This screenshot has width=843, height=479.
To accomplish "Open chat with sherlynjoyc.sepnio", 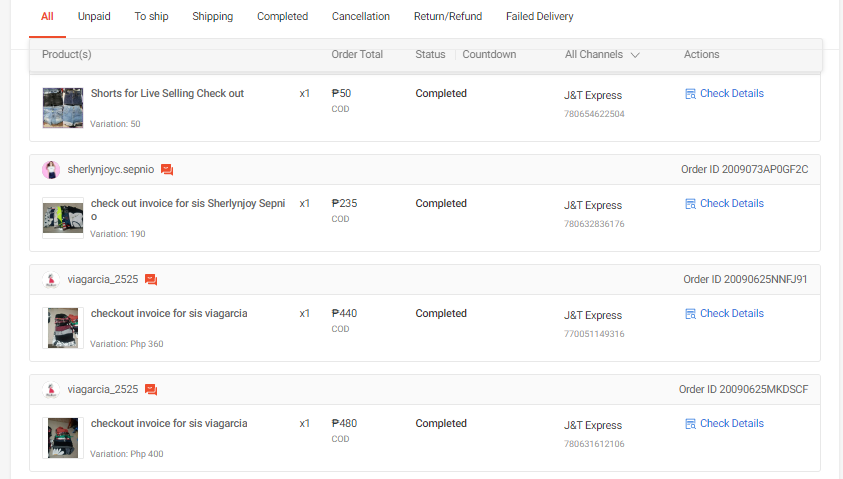I will [x=167, y=170].
